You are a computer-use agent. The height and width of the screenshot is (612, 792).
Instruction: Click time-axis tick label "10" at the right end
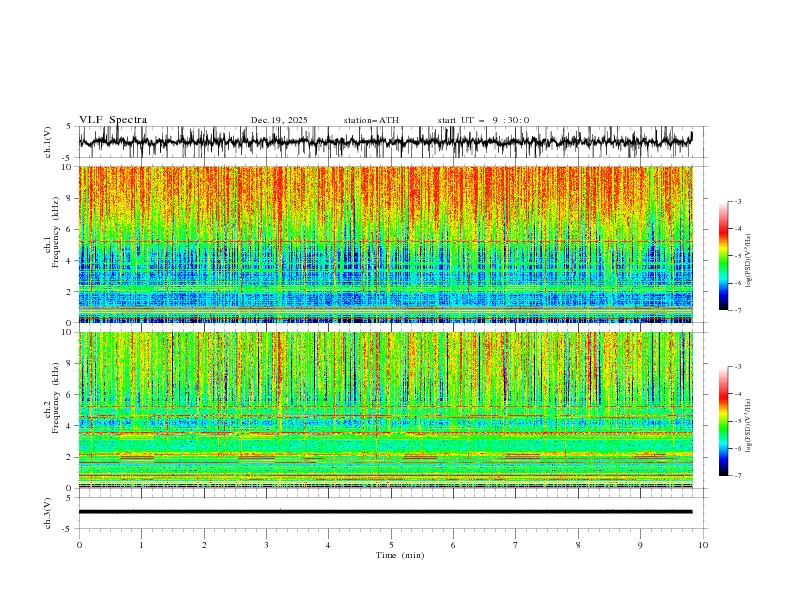click(703, 545)
